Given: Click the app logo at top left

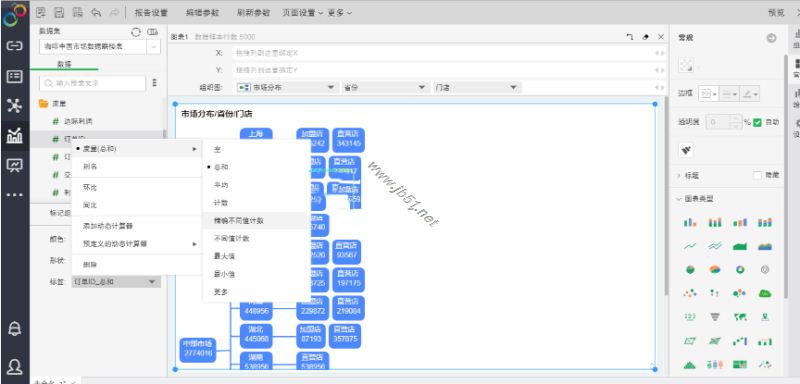Looking at the screenshot, I should point(14,15).
